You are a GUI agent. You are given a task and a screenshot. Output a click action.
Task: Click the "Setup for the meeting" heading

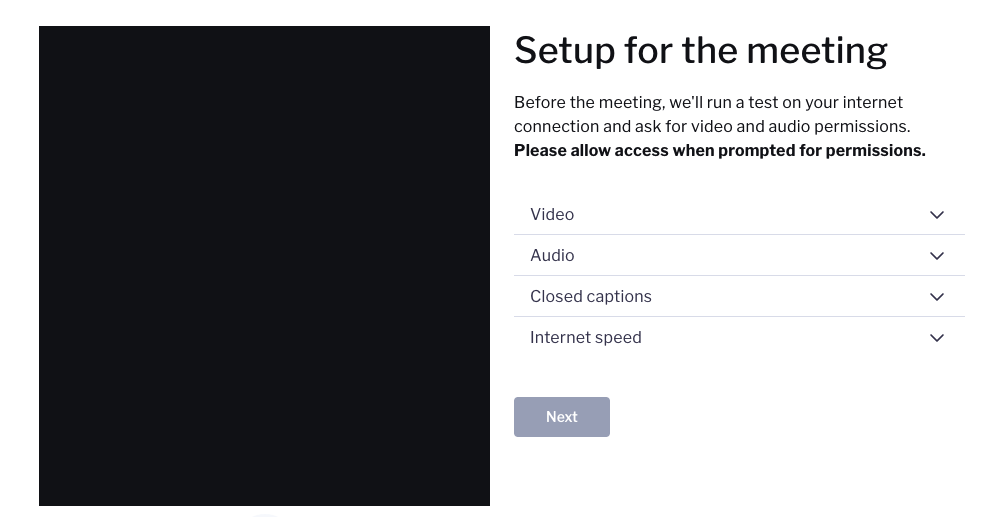tap(700, 50)
